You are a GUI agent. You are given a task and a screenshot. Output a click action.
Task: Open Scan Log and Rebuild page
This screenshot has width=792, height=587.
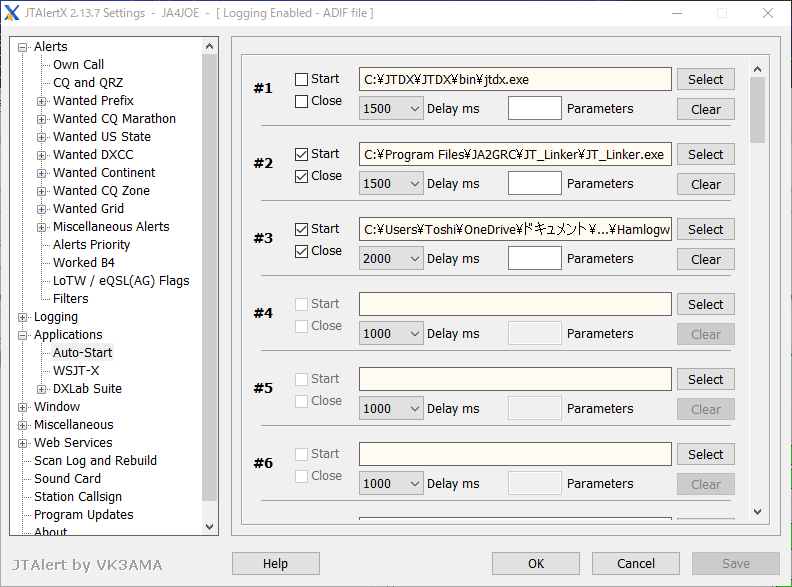point(95,461)
